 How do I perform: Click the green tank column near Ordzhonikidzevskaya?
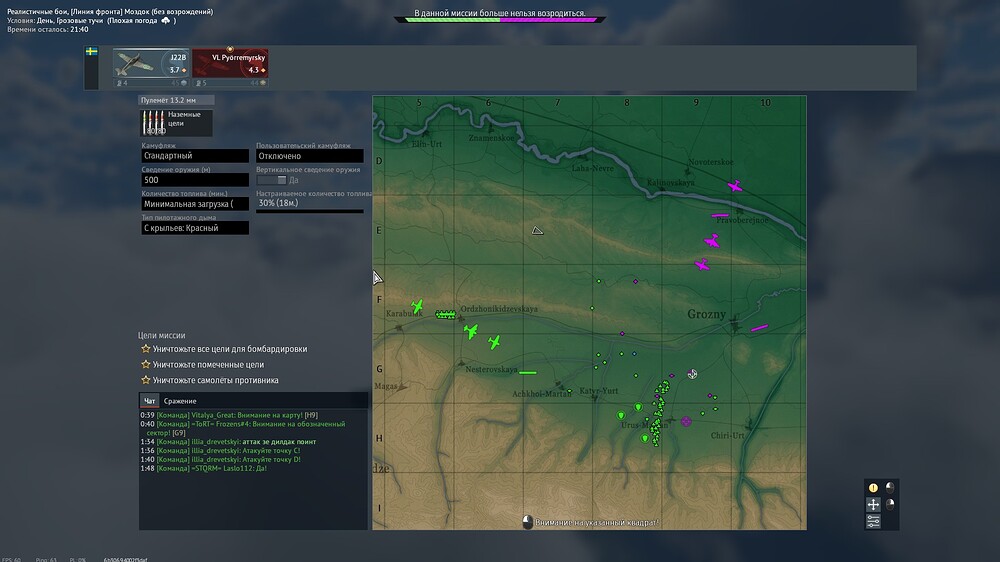[x=445, y=314]
